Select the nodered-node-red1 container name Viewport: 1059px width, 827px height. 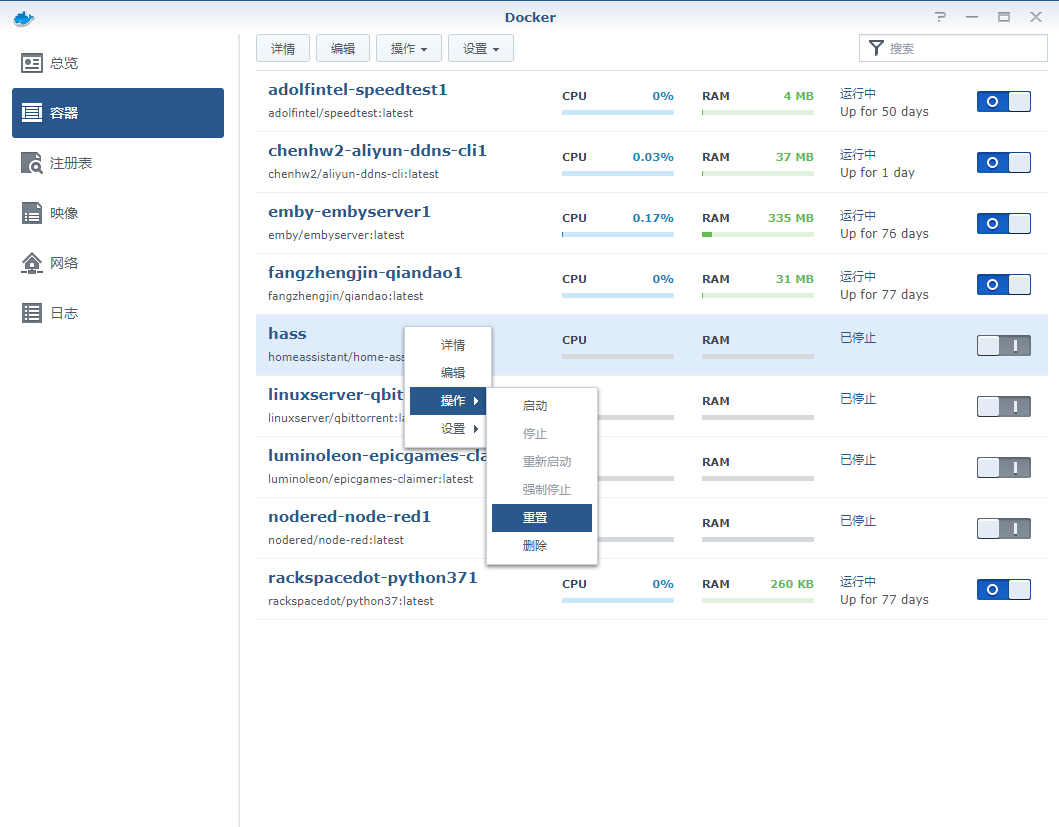350,517
